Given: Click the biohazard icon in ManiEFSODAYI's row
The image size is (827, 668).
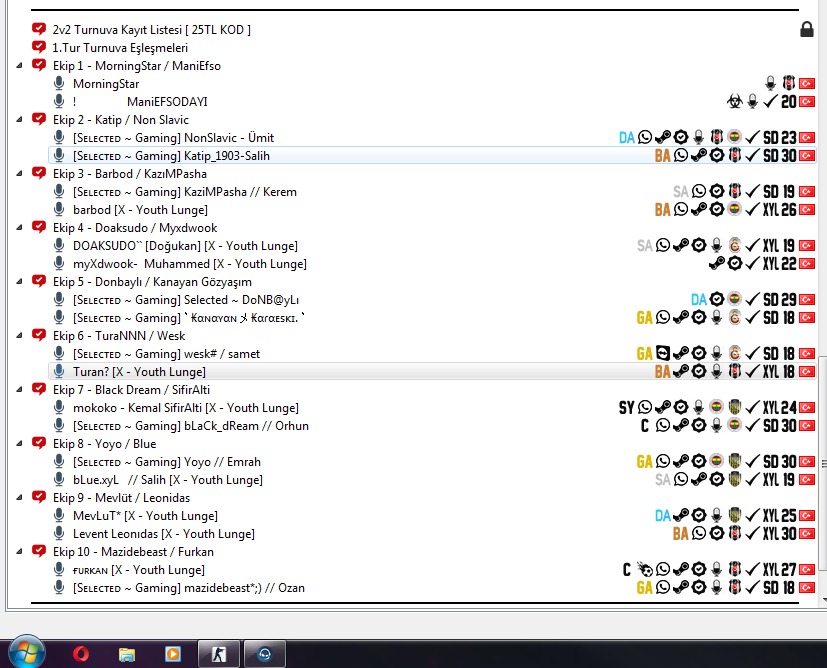Looking at the screenshot, I should (x=734, y=101).
